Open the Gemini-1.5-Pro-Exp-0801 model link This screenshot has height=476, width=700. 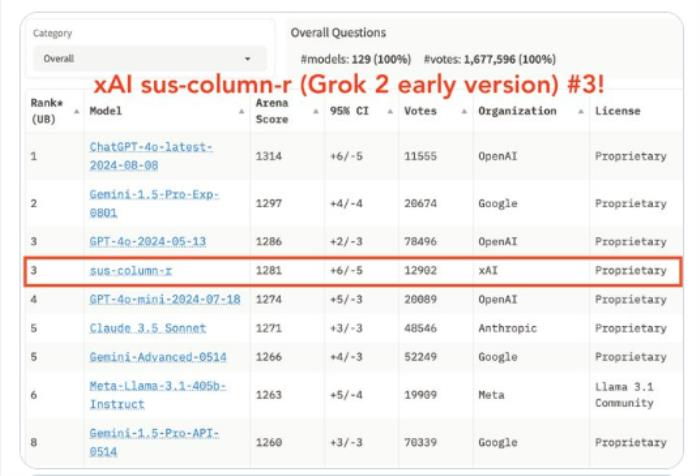point(154,204)
